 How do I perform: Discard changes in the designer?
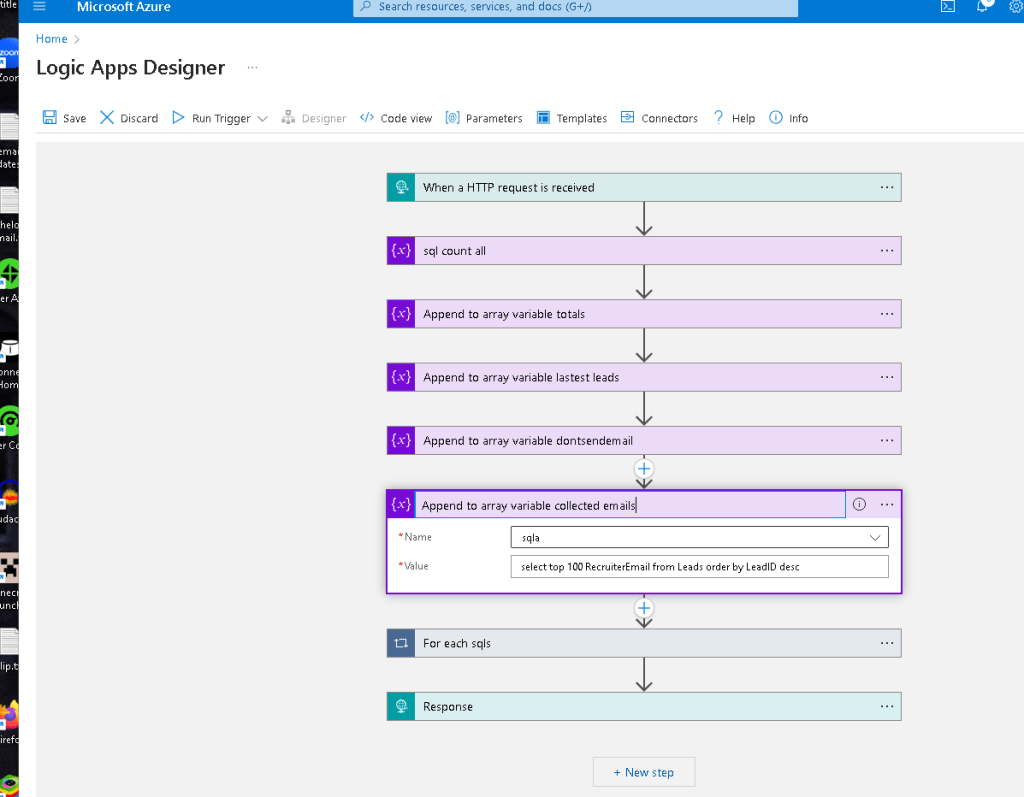click(129, 118)
